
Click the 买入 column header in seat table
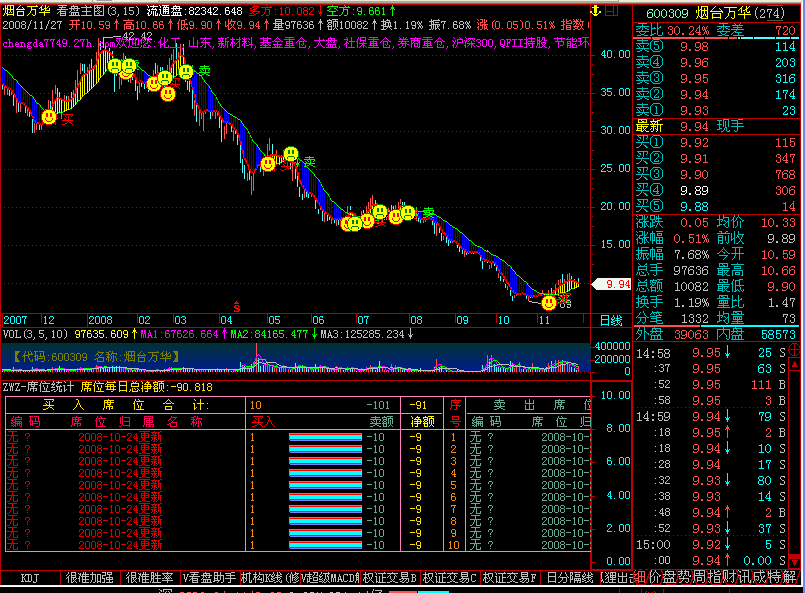click(263, 422)
